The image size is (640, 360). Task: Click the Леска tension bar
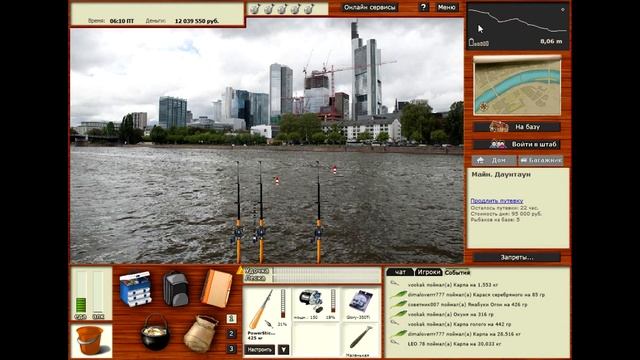click(x=327, y=278)
